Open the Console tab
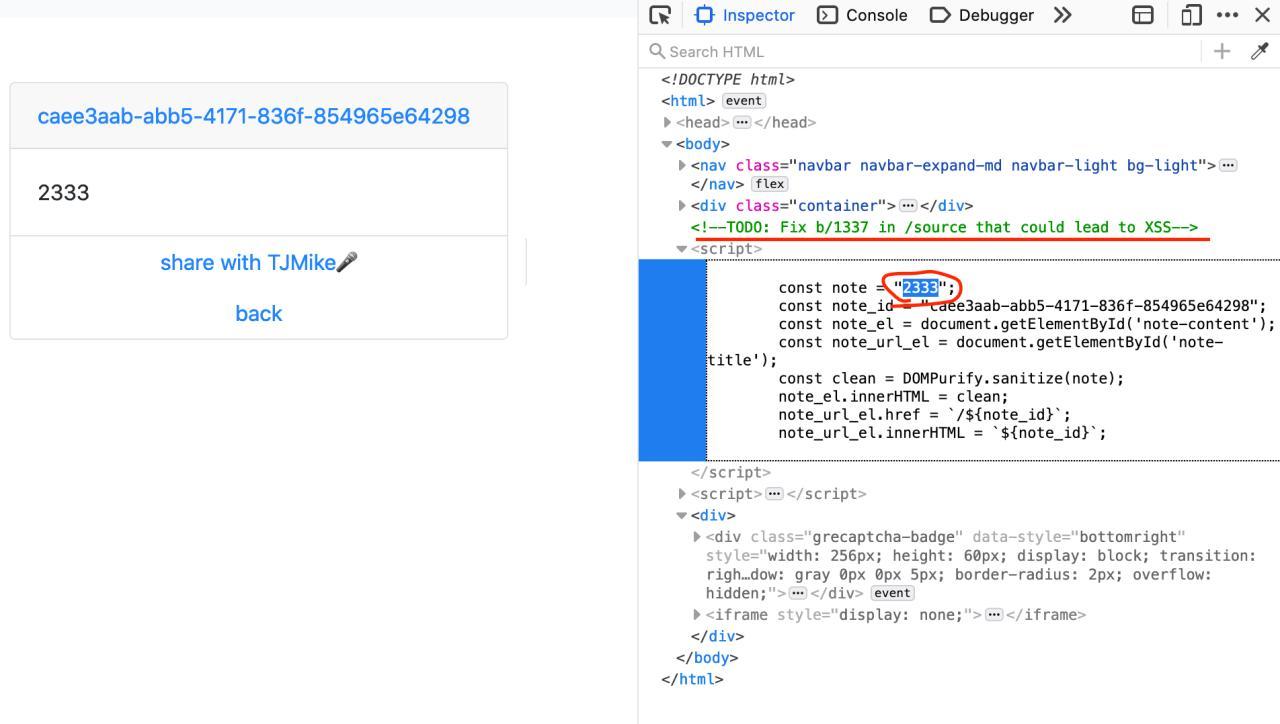This screenshot has height=724, width=1280. 862,15
